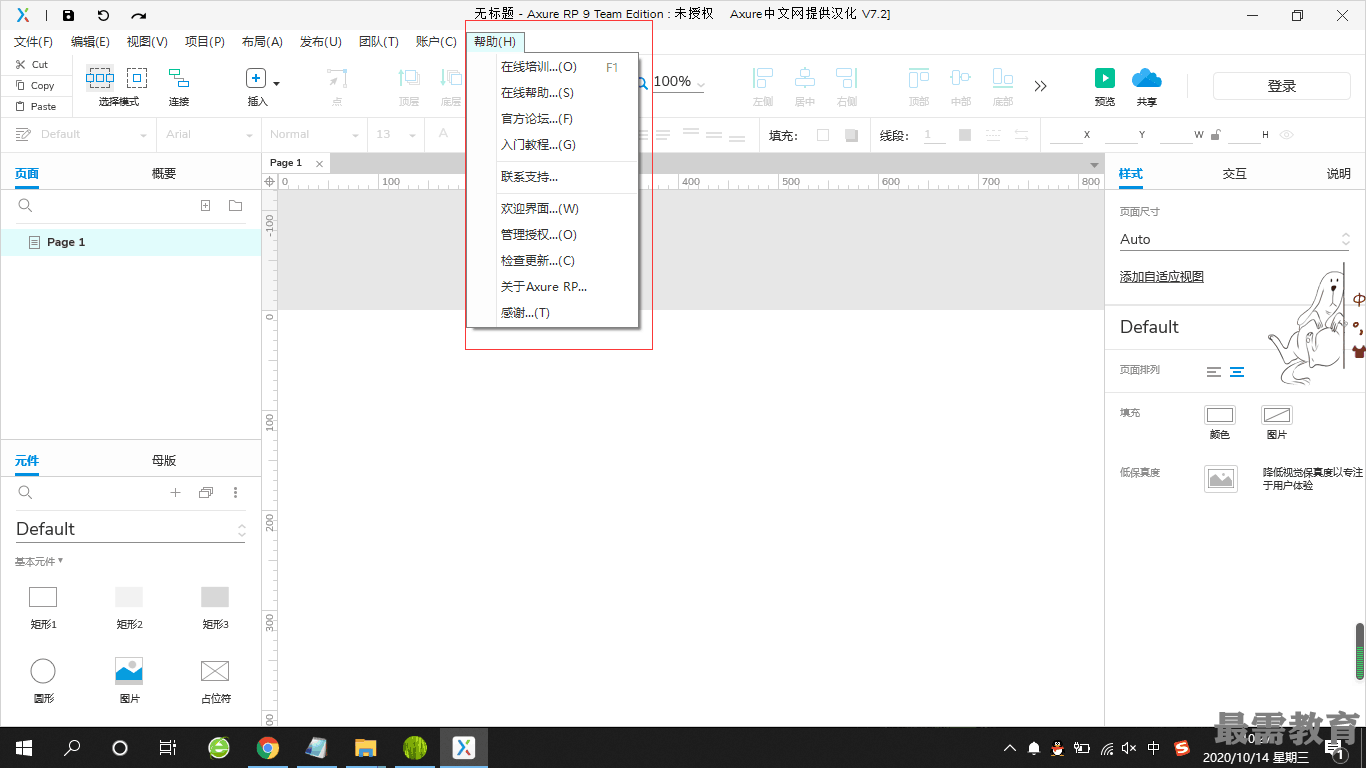Image resolution: width=1366 pixels, height=768 pixels.
Task: Switch to the 母版 tab
Action: (164, 461)
